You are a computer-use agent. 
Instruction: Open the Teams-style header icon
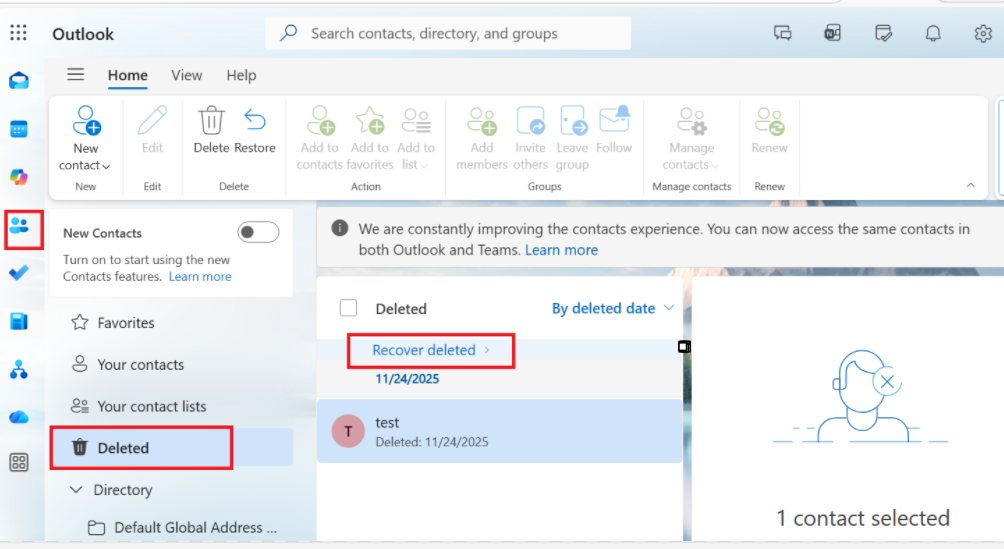(832, 33)
